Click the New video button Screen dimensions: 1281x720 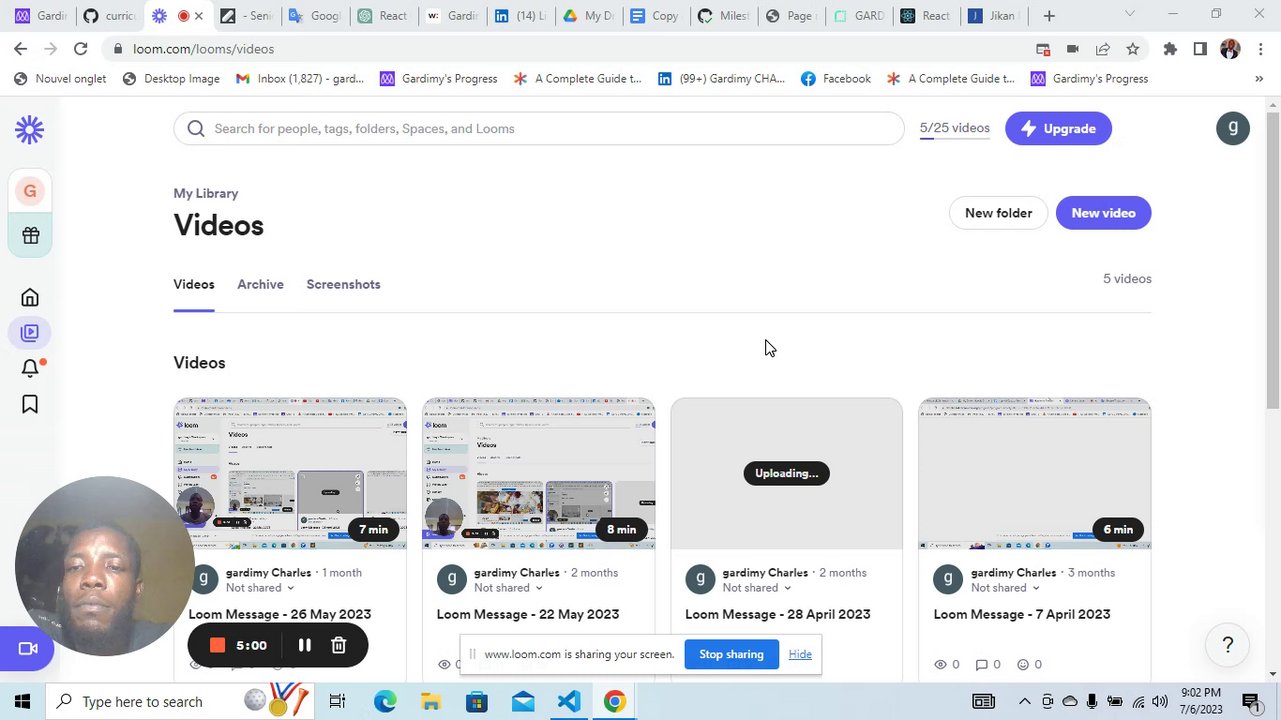point(1103,213)
